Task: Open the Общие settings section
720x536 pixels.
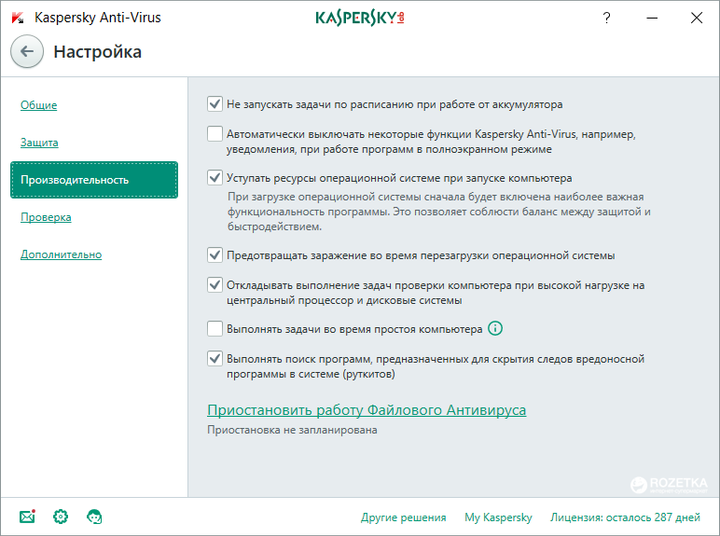Action: pyautogui.click(x=39, y=105)
